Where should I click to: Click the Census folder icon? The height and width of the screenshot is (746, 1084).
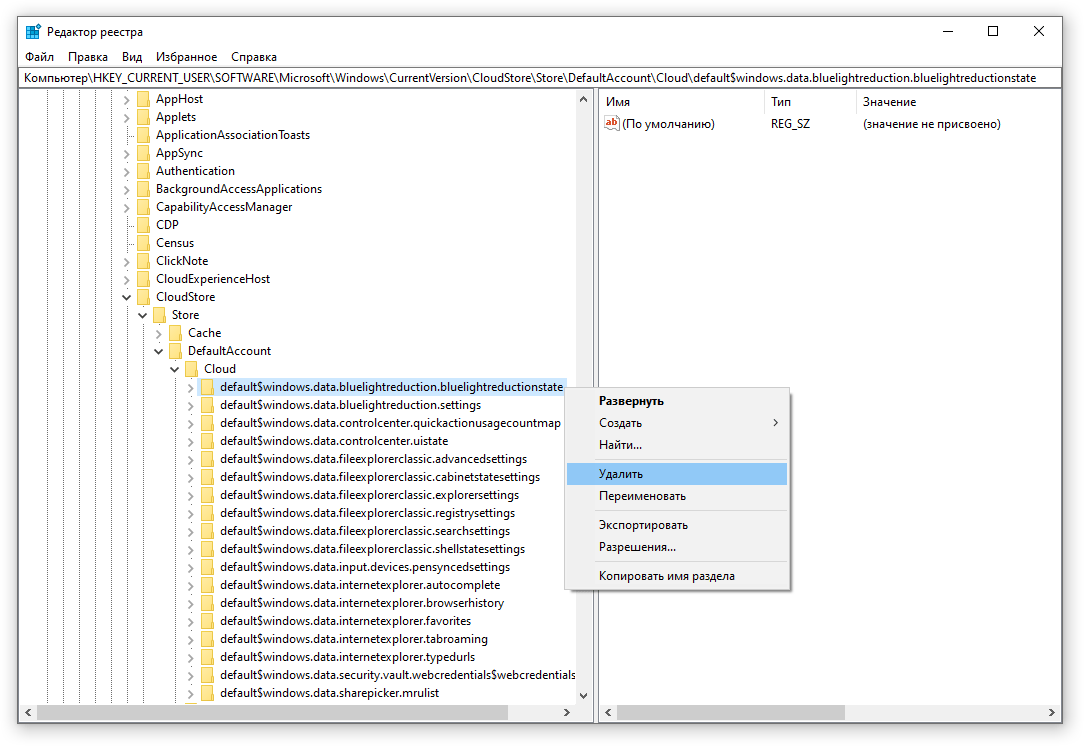click(144, 243)
